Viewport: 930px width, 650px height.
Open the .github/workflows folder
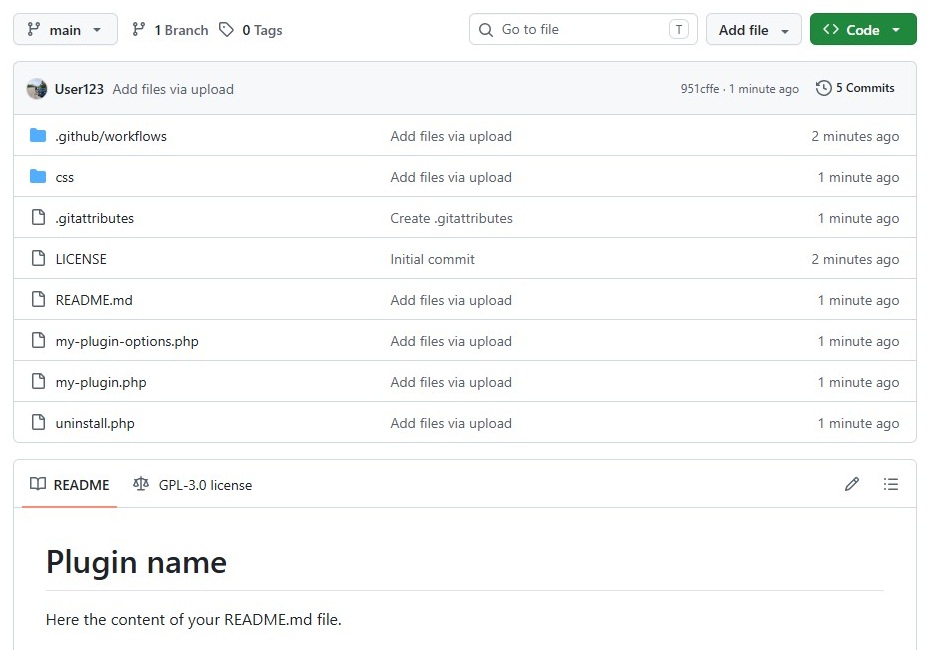coord(111,136)
